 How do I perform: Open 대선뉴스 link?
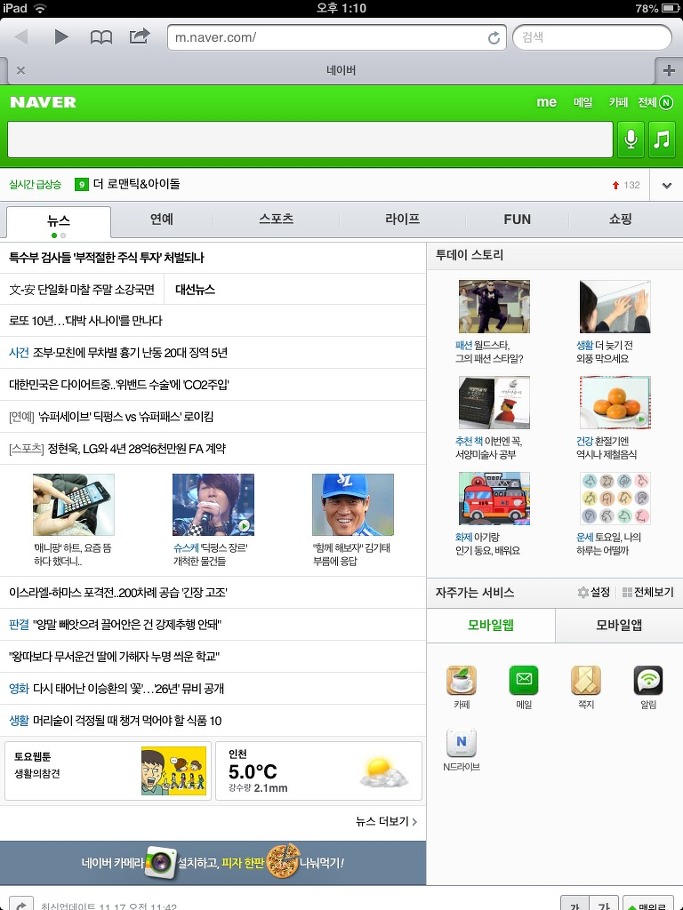tap(195, 290)
